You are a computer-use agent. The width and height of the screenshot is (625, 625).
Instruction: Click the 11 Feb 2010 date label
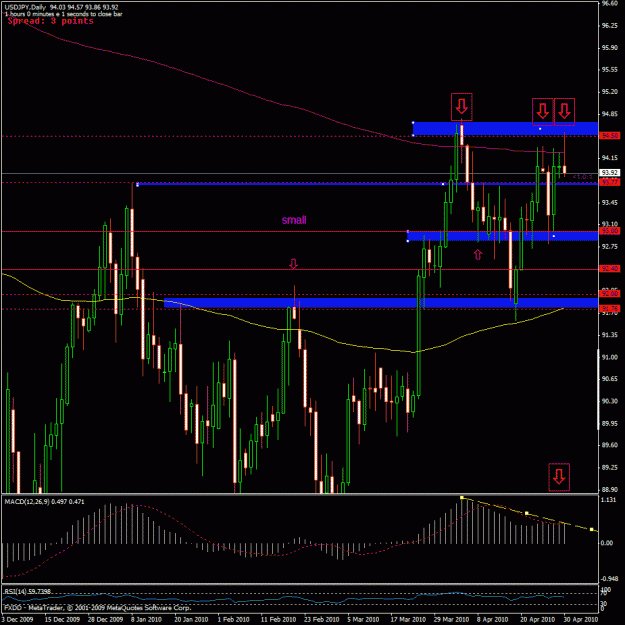coord(279,619)
